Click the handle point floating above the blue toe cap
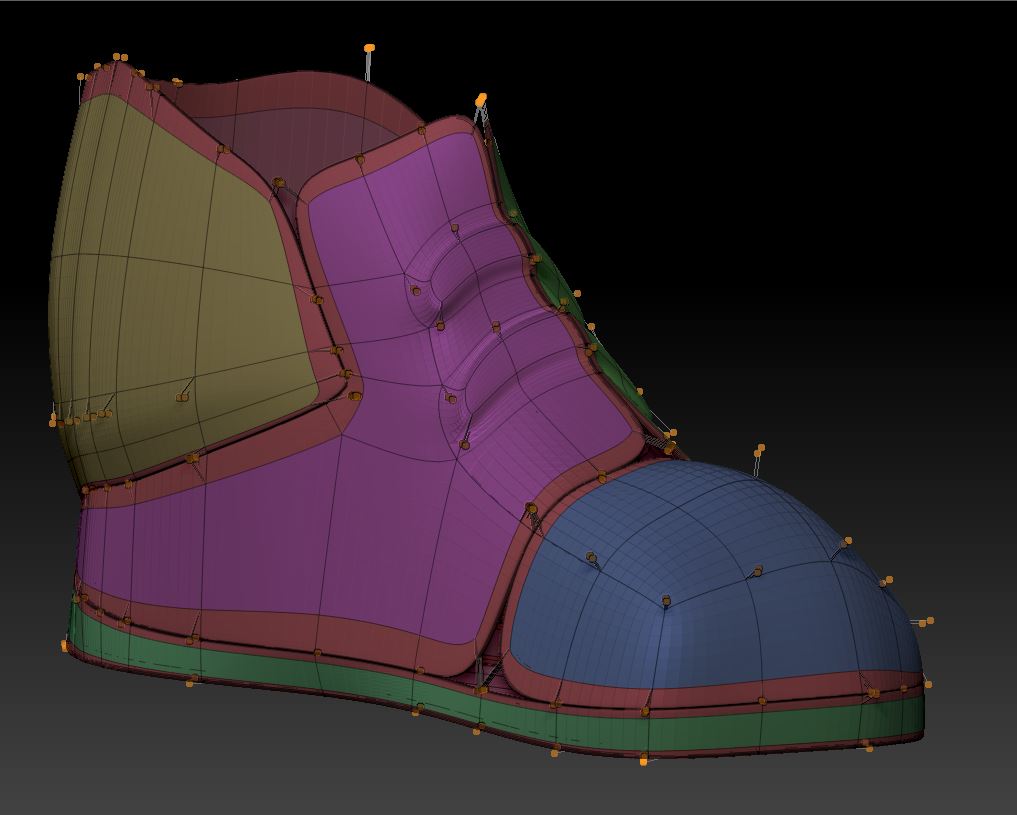The height and width of the screenshot is (815, 1017). [x=759, y=449]
